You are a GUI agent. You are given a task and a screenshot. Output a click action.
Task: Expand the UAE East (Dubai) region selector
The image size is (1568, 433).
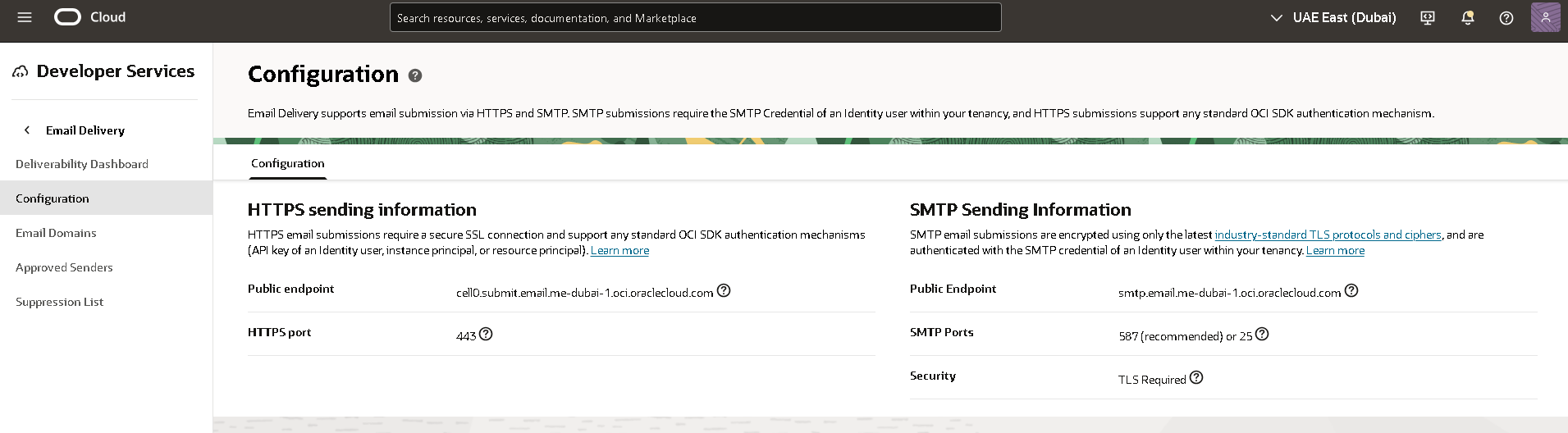coord(1333,17)
